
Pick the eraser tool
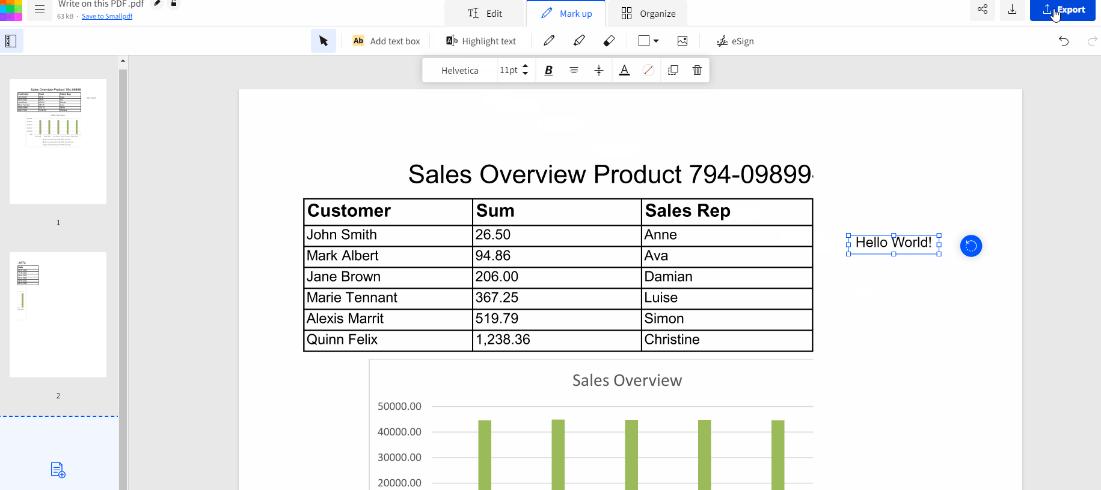[609, 41]
